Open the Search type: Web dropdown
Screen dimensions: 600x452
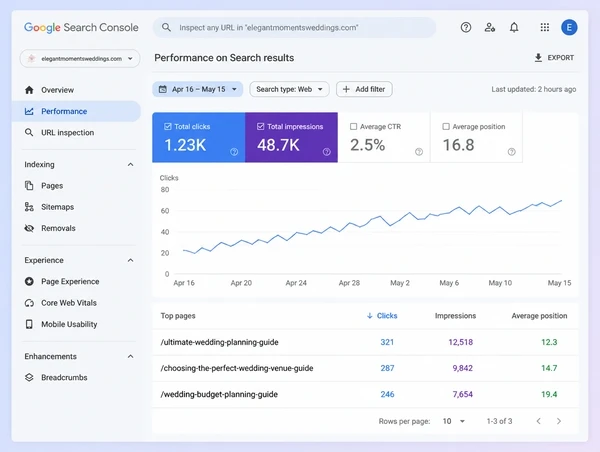tap(289, 89)
